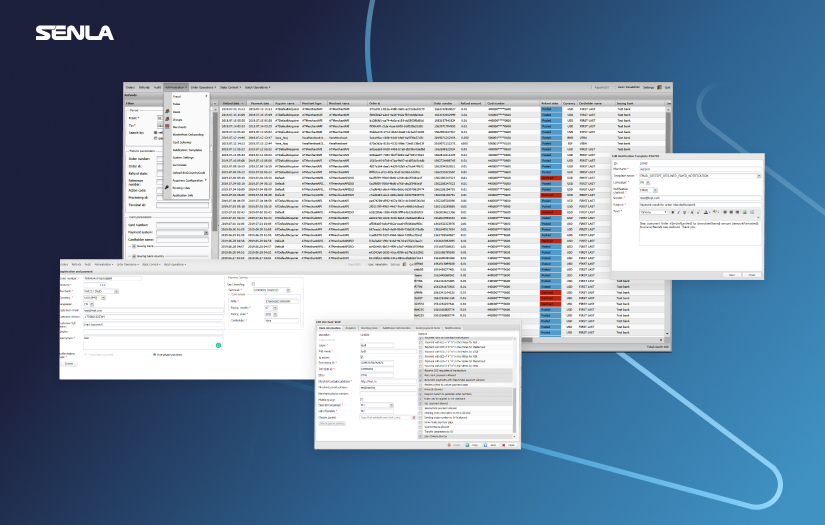825x525 pixels.
Task: Open the Order Operations dropdown menu
Action: tap(203, 87)
